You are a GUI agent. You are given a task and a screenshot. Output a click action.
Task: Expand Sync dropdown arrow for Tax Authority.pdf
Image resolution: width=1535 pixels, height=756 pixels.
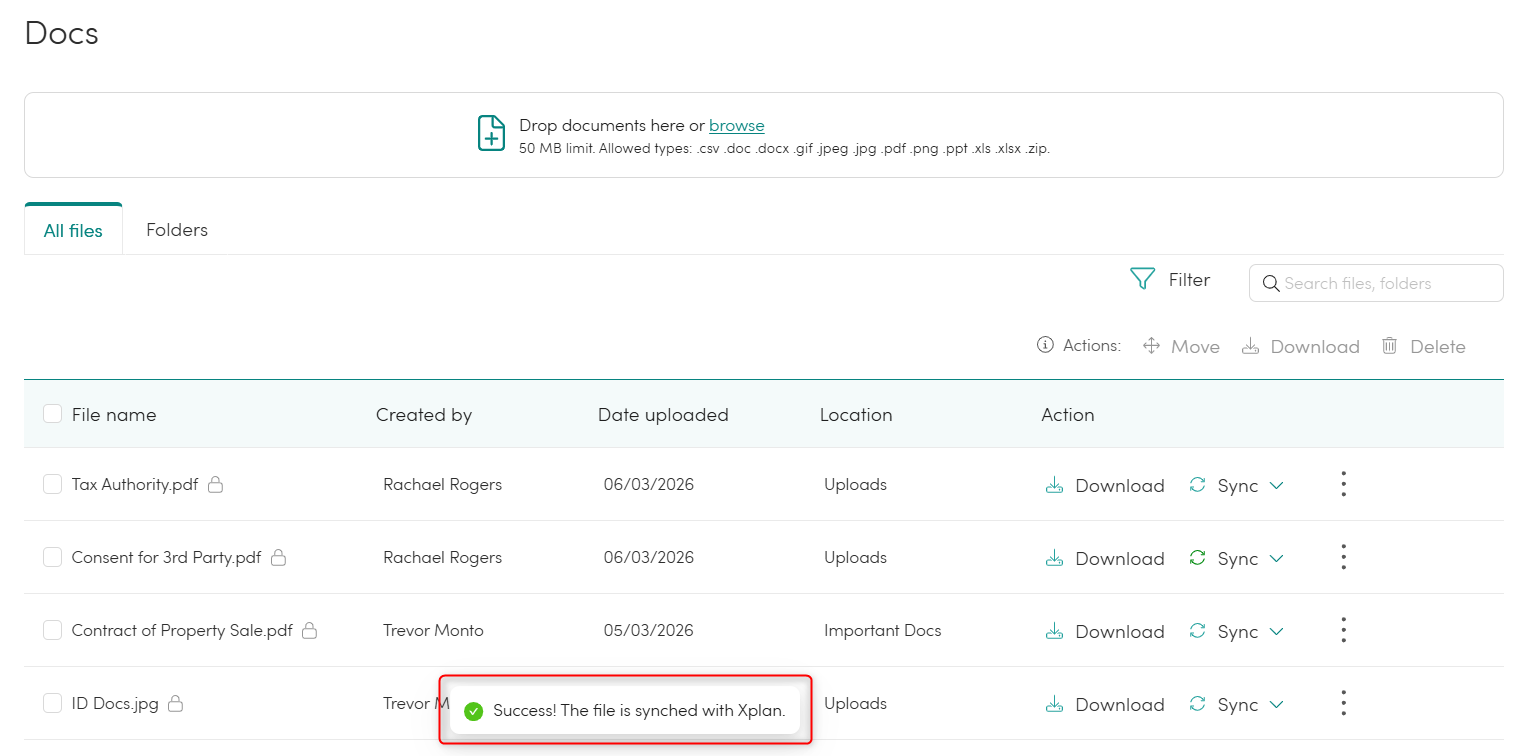tap(1276, 486)
